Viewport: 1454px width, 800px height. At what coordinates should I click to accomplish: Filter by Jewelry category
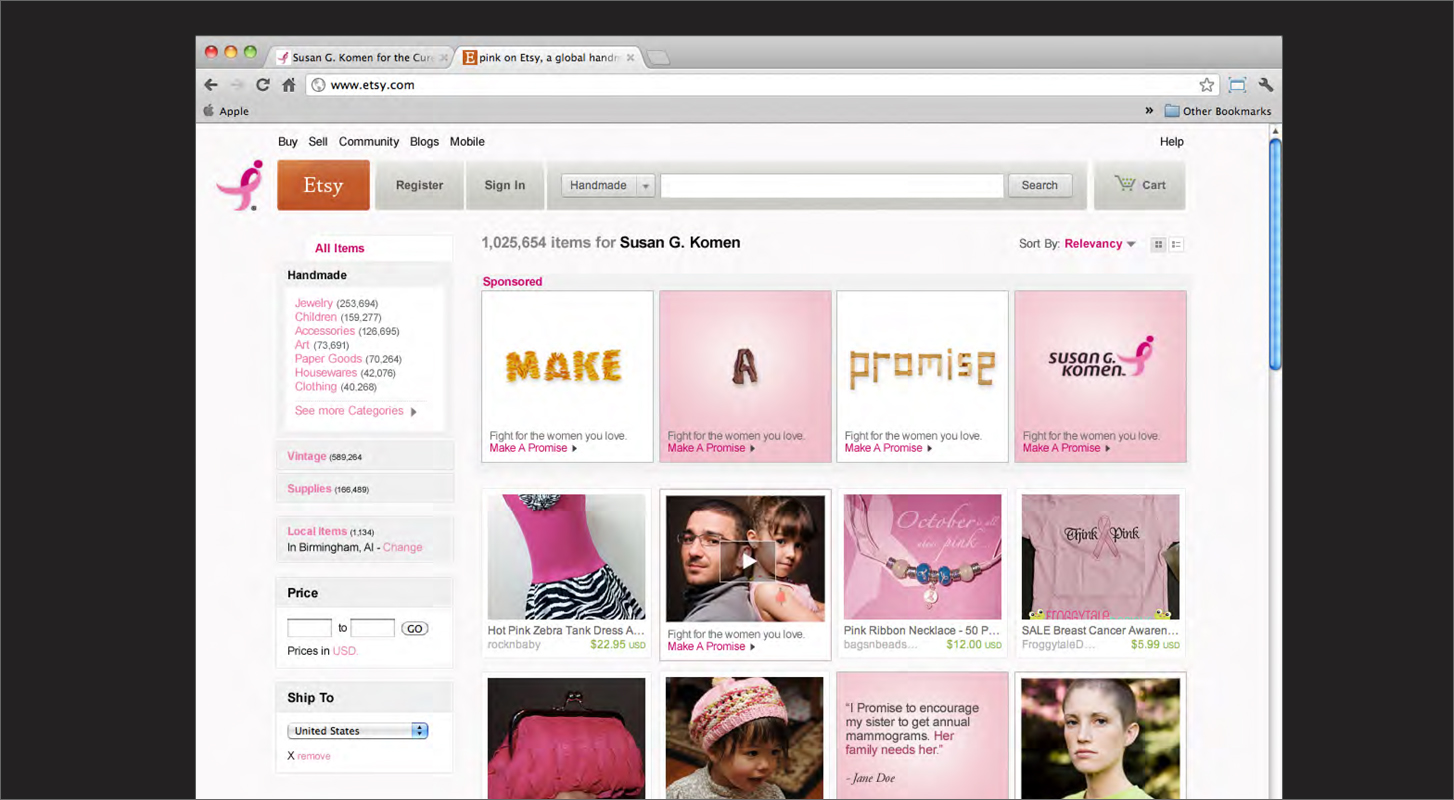314,303
